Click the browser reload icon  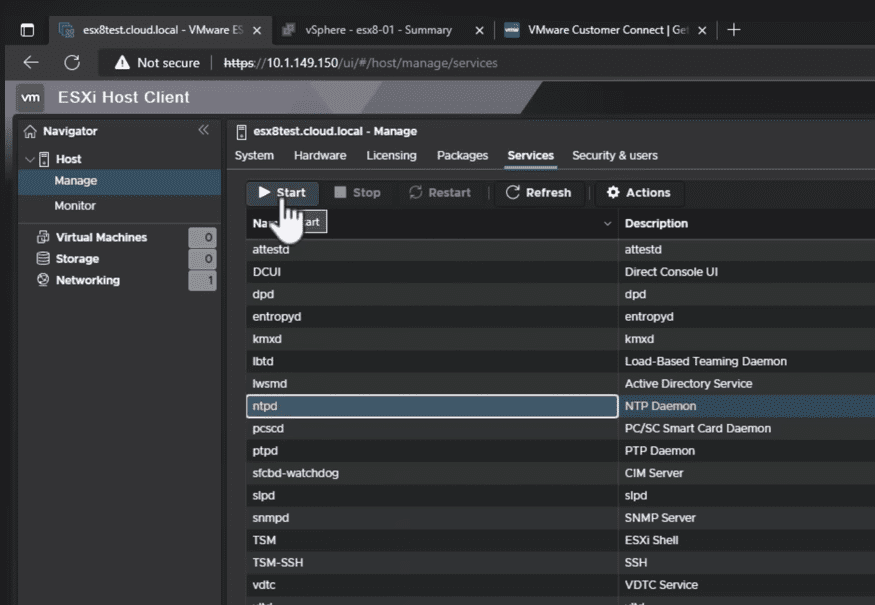pos(72,63)
